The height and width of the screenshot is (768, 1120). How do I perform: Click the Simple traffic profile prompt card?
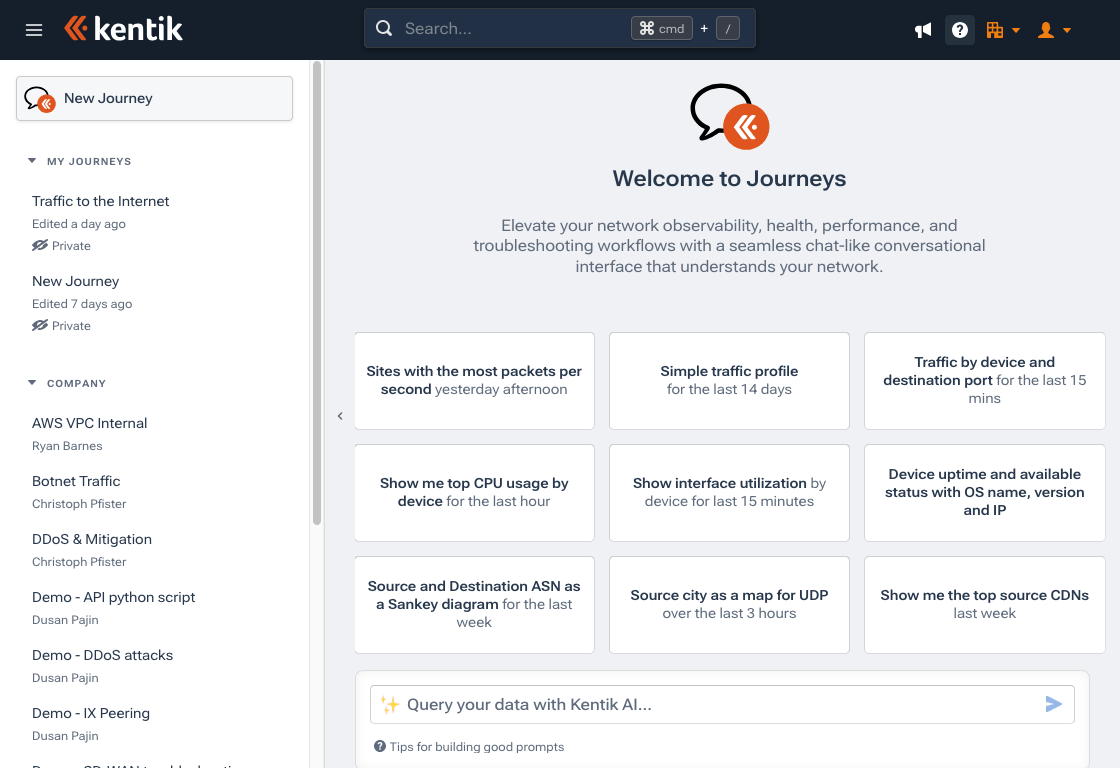pos(729,380)
